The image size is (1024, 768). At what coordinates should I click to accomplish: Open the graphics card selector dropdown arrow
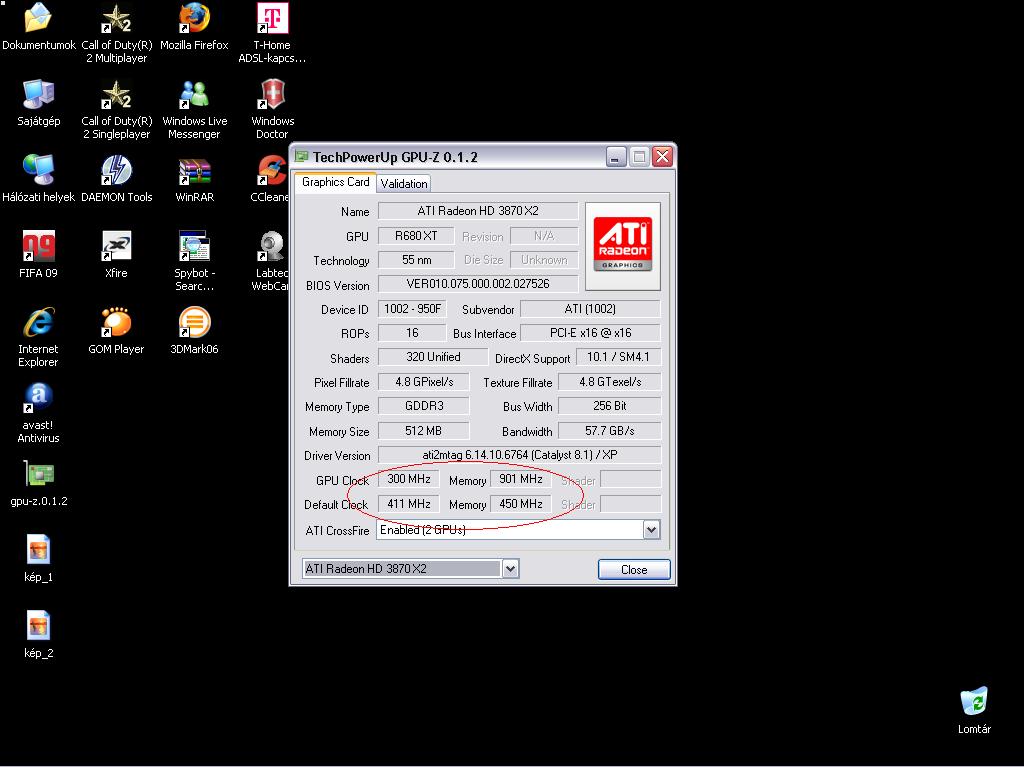(x=510, y=569)
